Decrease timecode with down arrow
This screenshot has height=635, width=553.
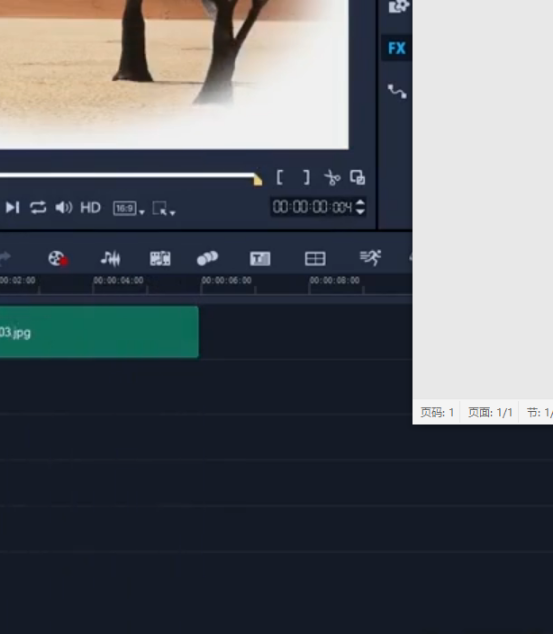pos(360,212)
